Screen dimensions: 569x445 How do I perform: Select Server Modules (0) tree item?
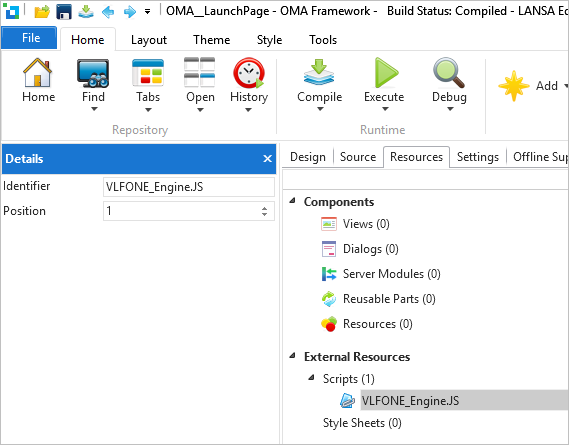point(392,274)
